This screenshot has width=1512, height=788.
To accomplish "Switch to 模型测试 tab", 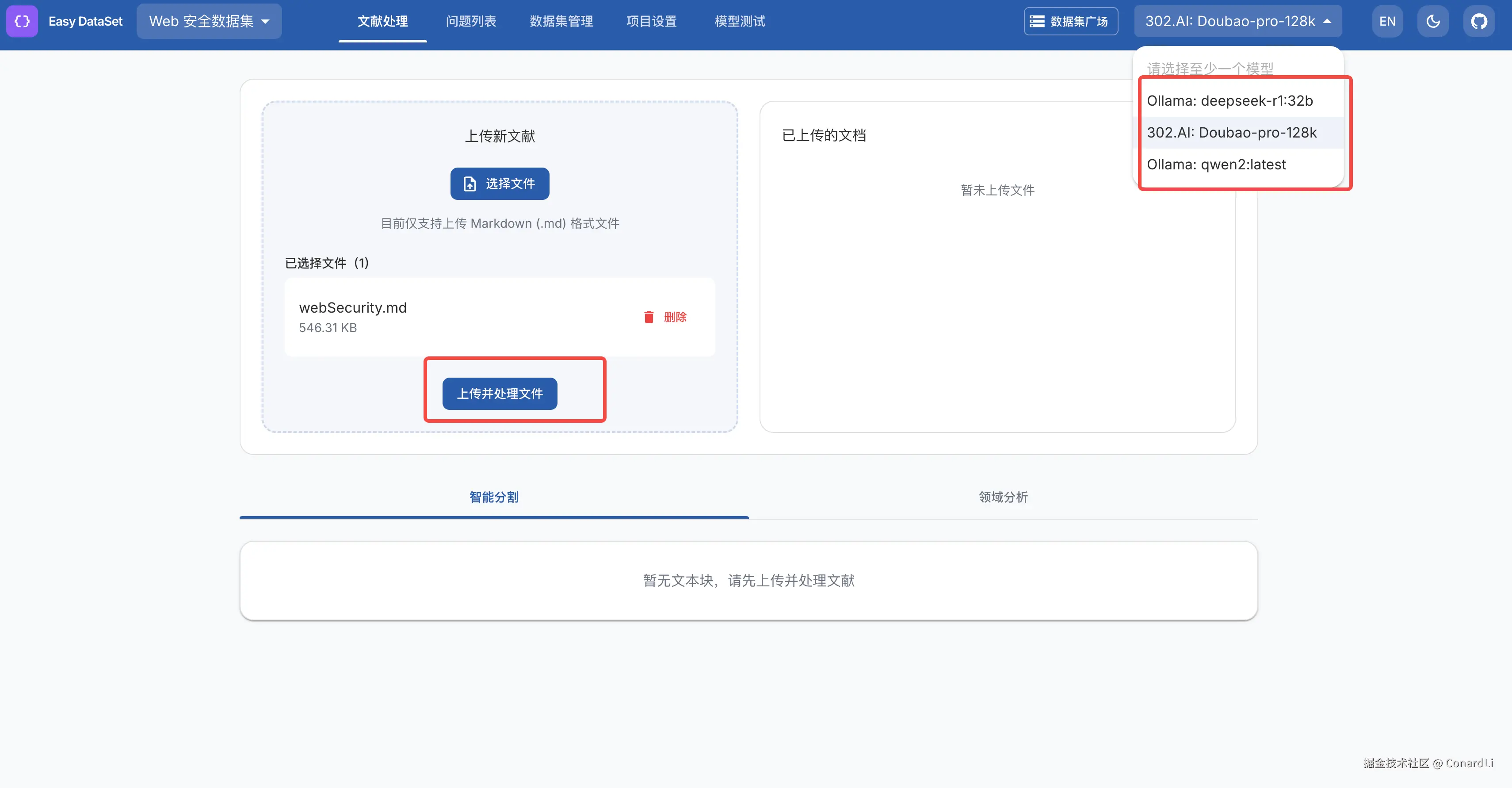I will pos(740,21).
